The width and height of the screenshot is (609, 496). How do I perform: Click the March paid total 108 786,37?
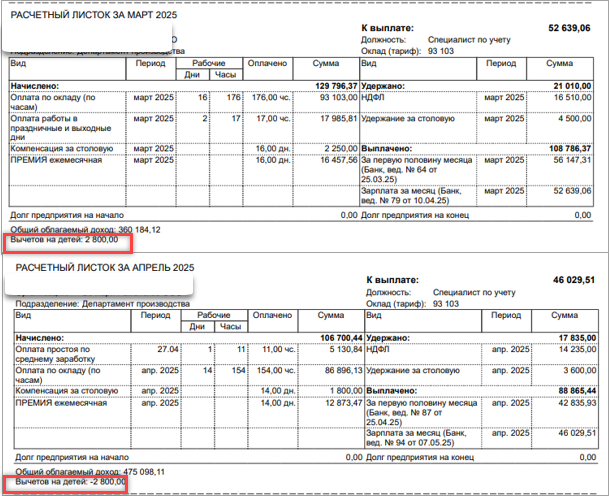[570, 148]
